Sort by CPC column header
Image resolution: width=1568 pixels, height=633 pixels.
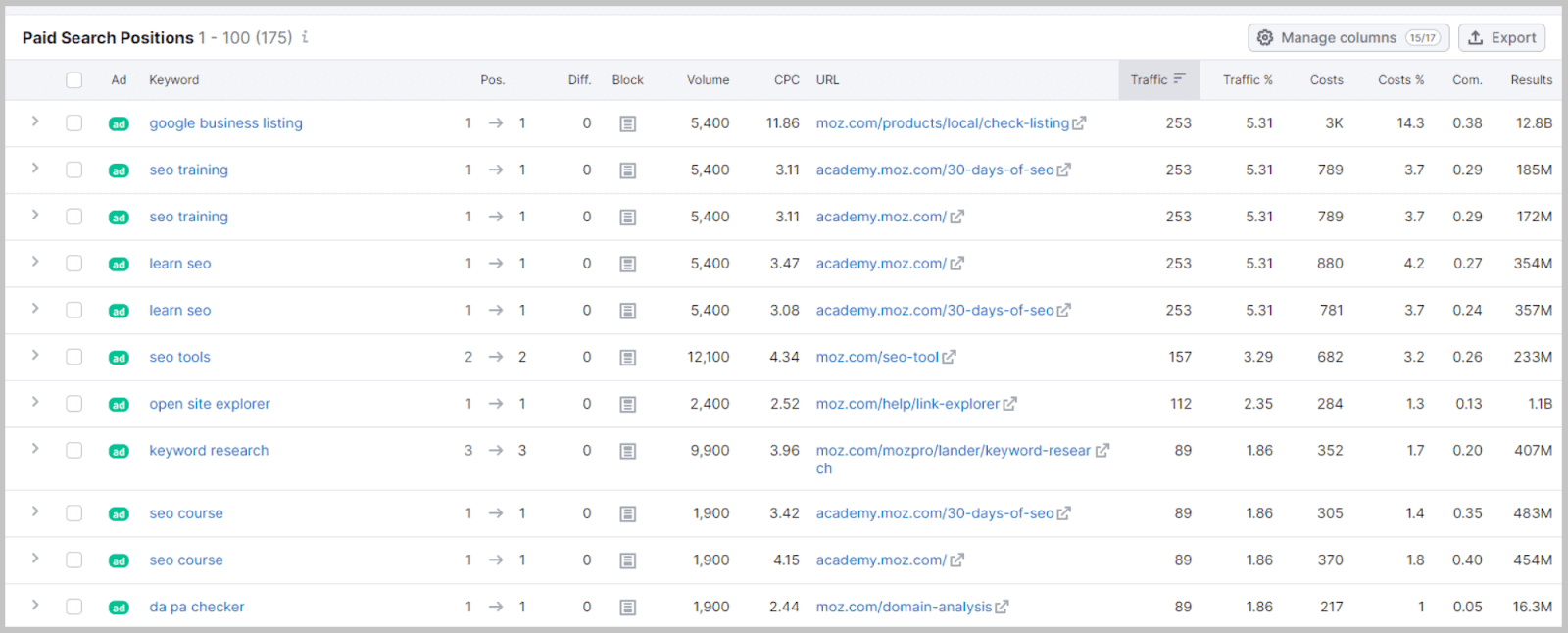pos(787,80)
